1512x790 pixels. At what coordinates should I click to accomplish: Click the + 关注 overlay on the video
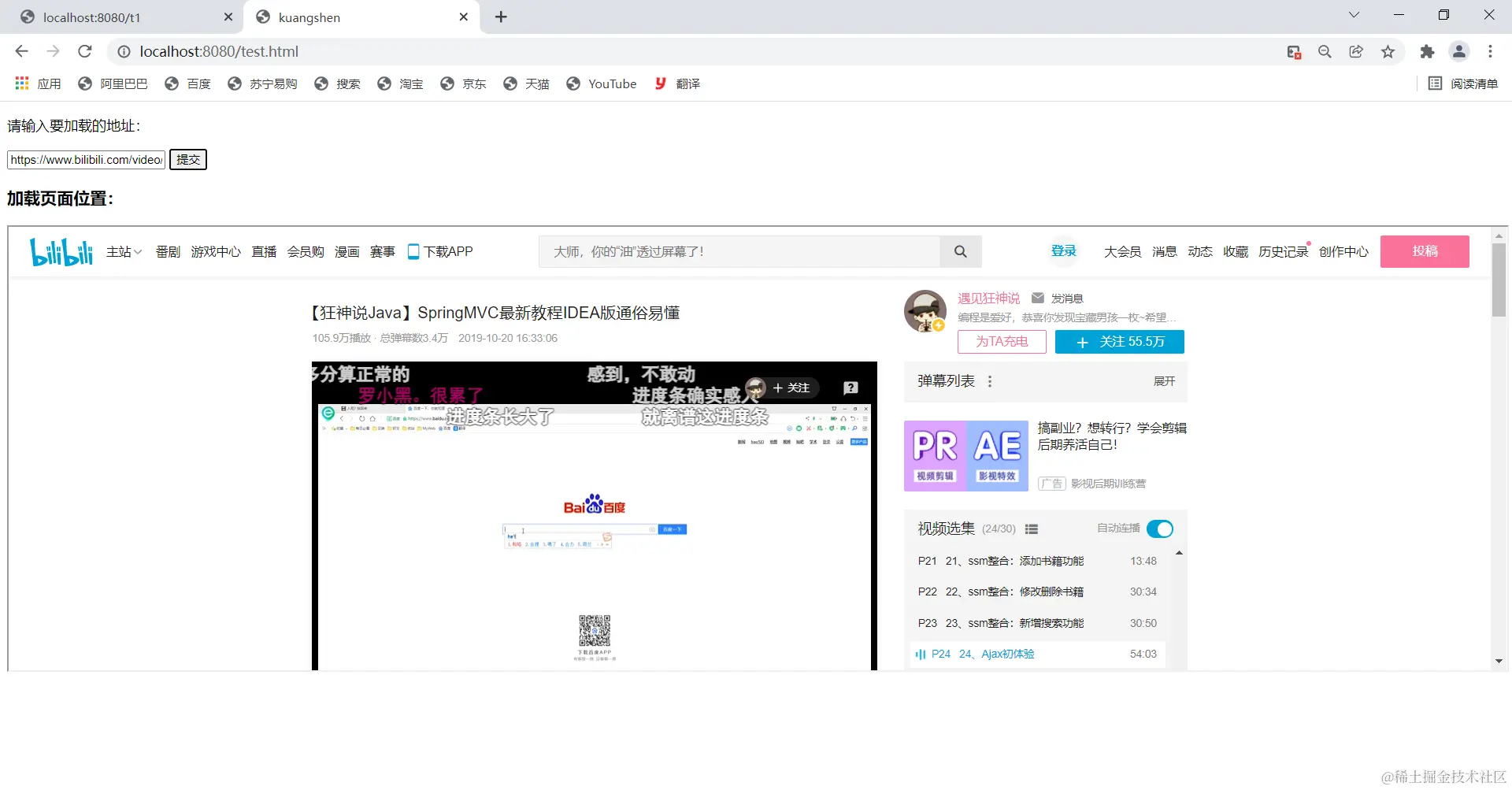click(791, 388)
